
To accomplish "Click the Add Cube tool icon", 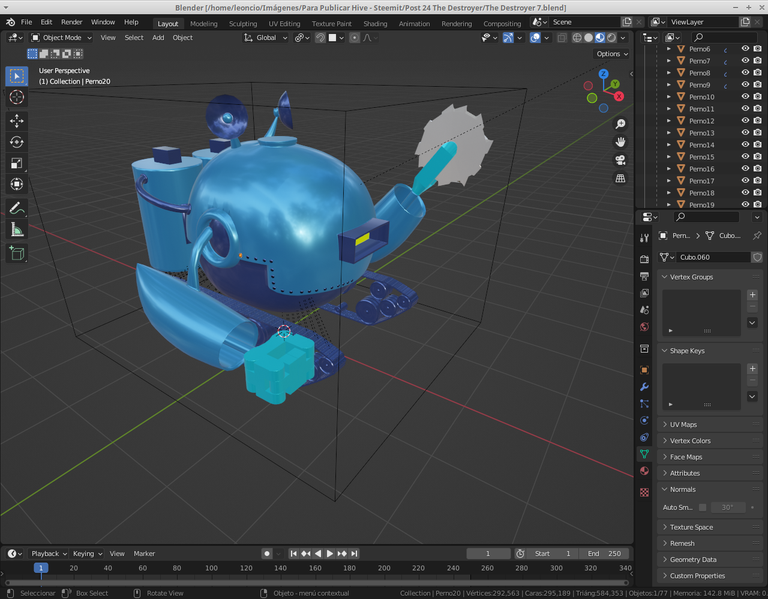I will coord(17,254).
